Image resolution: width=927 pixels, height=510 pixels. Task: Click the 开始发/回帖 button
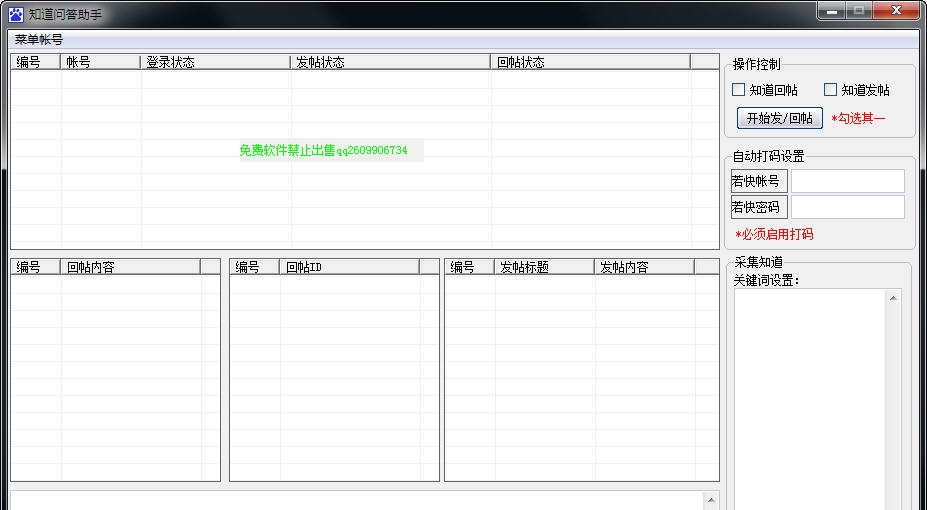coord(779,118)
